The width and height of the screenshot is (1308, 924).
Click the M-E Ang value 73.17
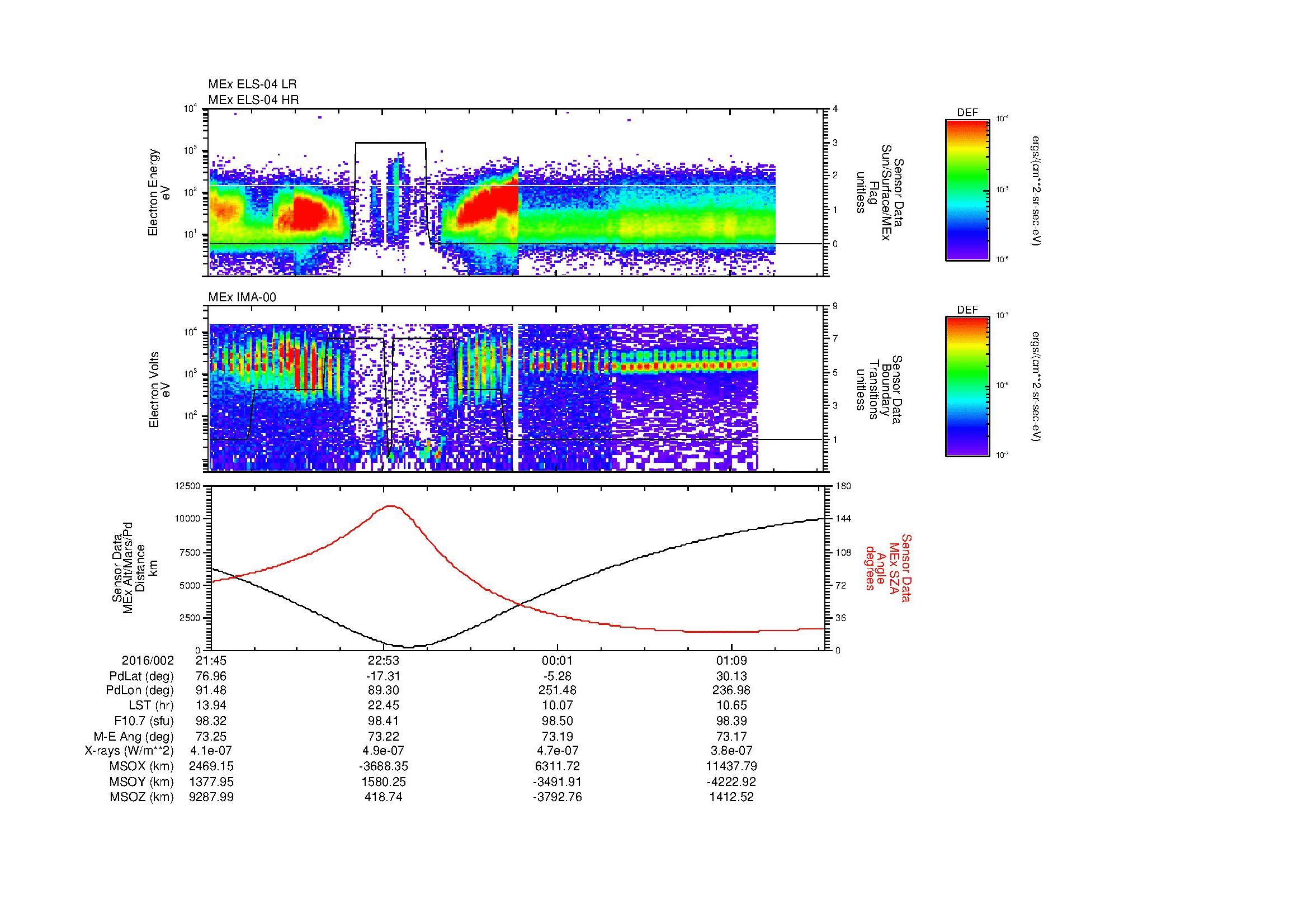pyautogui.click(x=731, y=737)
